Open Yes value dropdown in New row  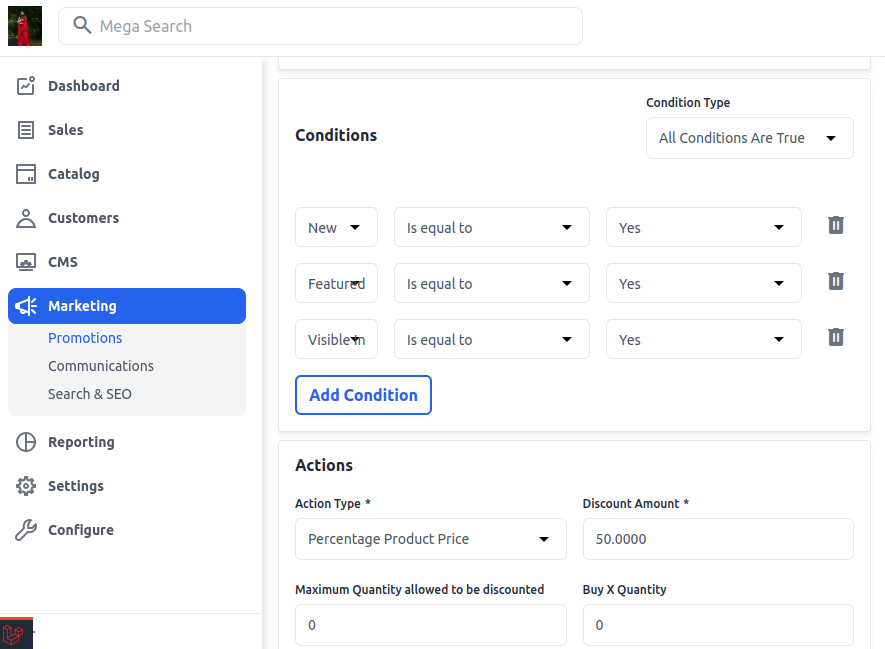click(x=704, y=227)
